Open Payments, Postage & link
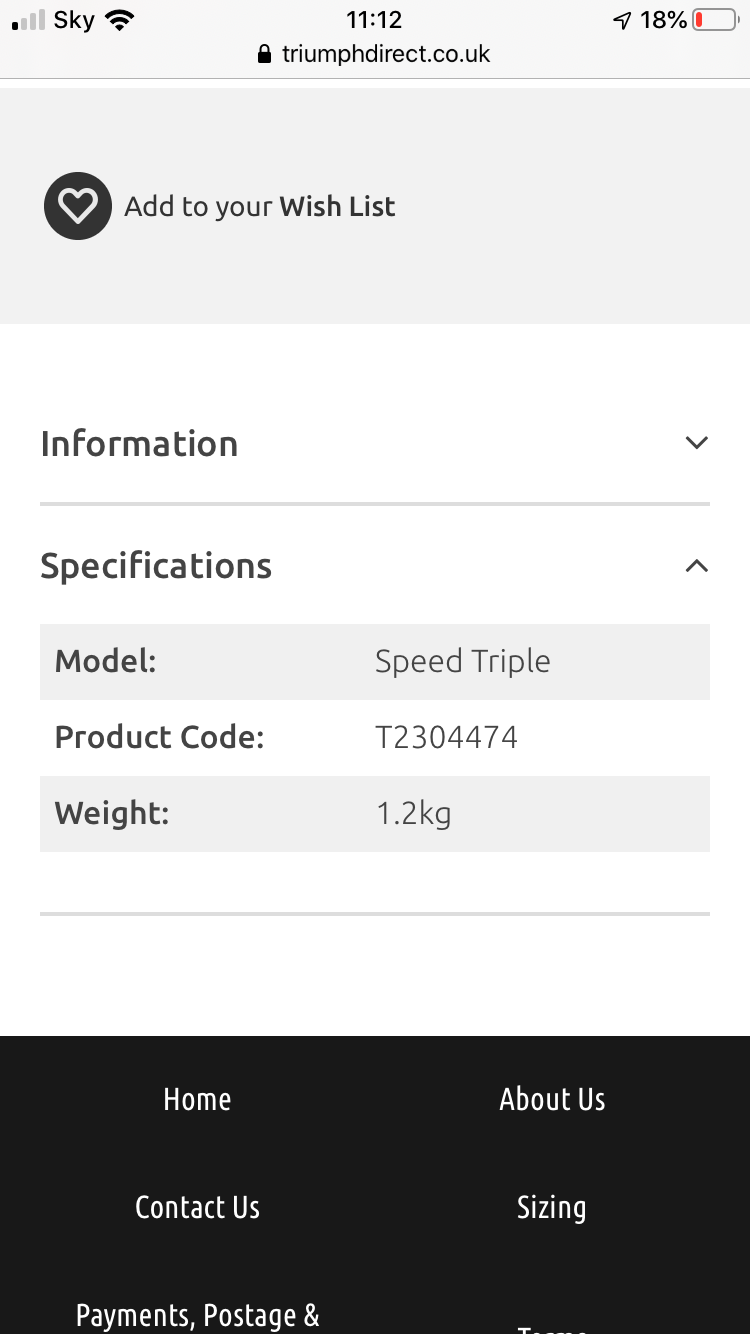 click(197, 1315)
